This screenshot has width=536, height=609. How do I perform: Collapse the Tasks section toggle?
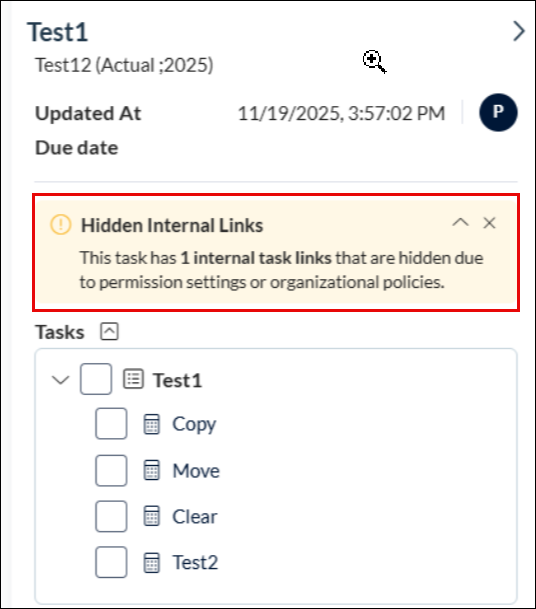point(110,332)
